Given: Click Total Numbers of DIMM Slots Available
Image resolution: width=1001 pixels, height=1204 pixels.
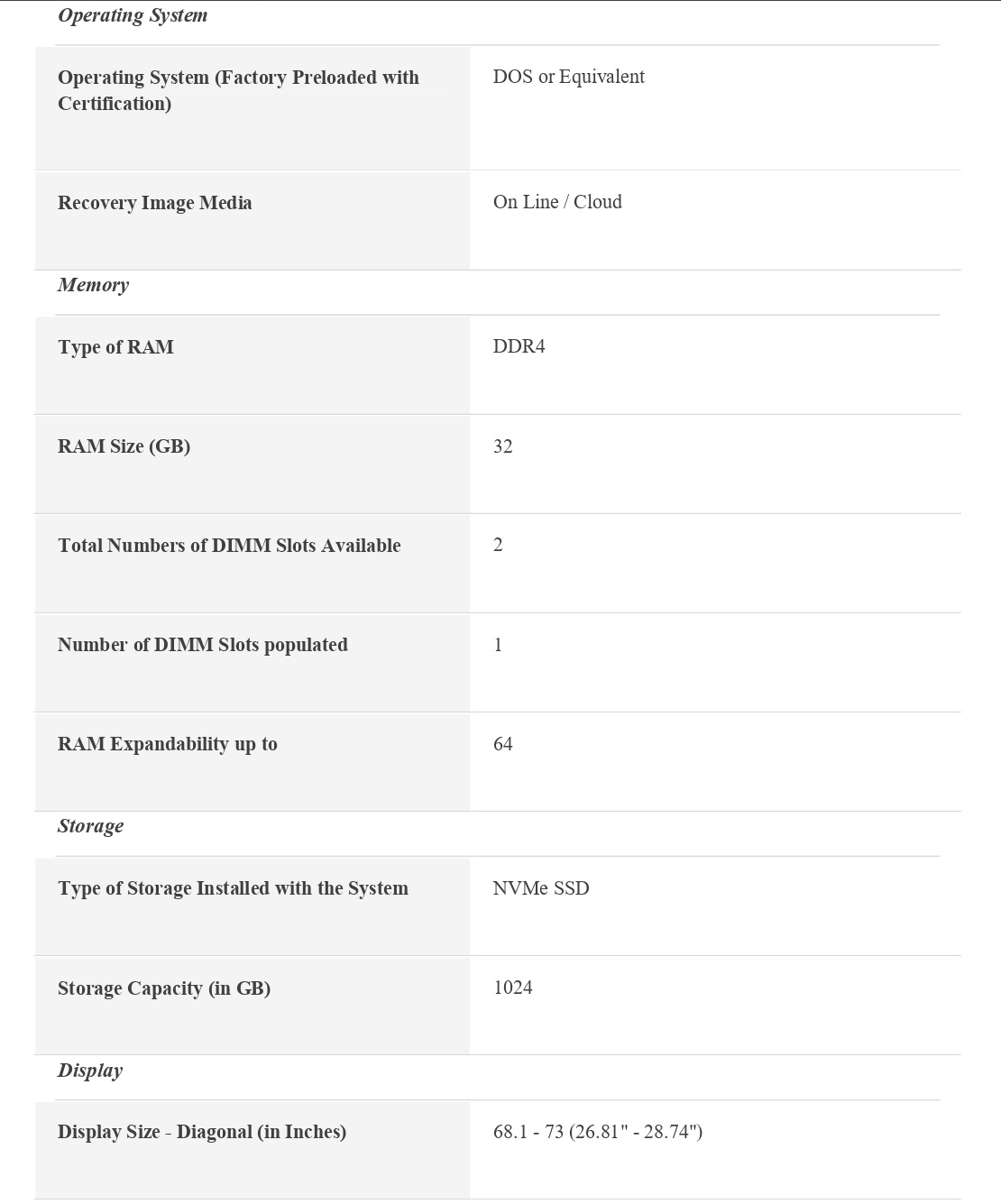Looking at the screenshot, I should 229,546.
